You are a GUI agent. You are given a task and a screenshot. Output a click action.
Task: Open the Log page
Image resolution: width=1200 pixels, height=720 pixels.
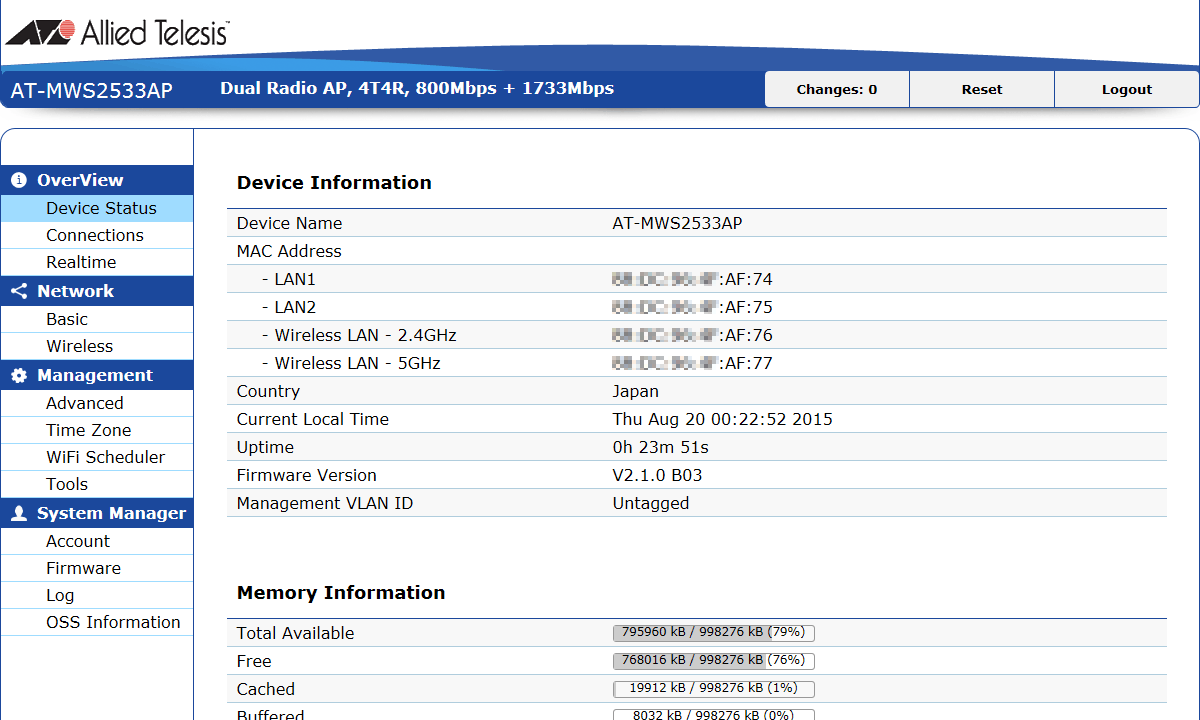pos(97,595)
